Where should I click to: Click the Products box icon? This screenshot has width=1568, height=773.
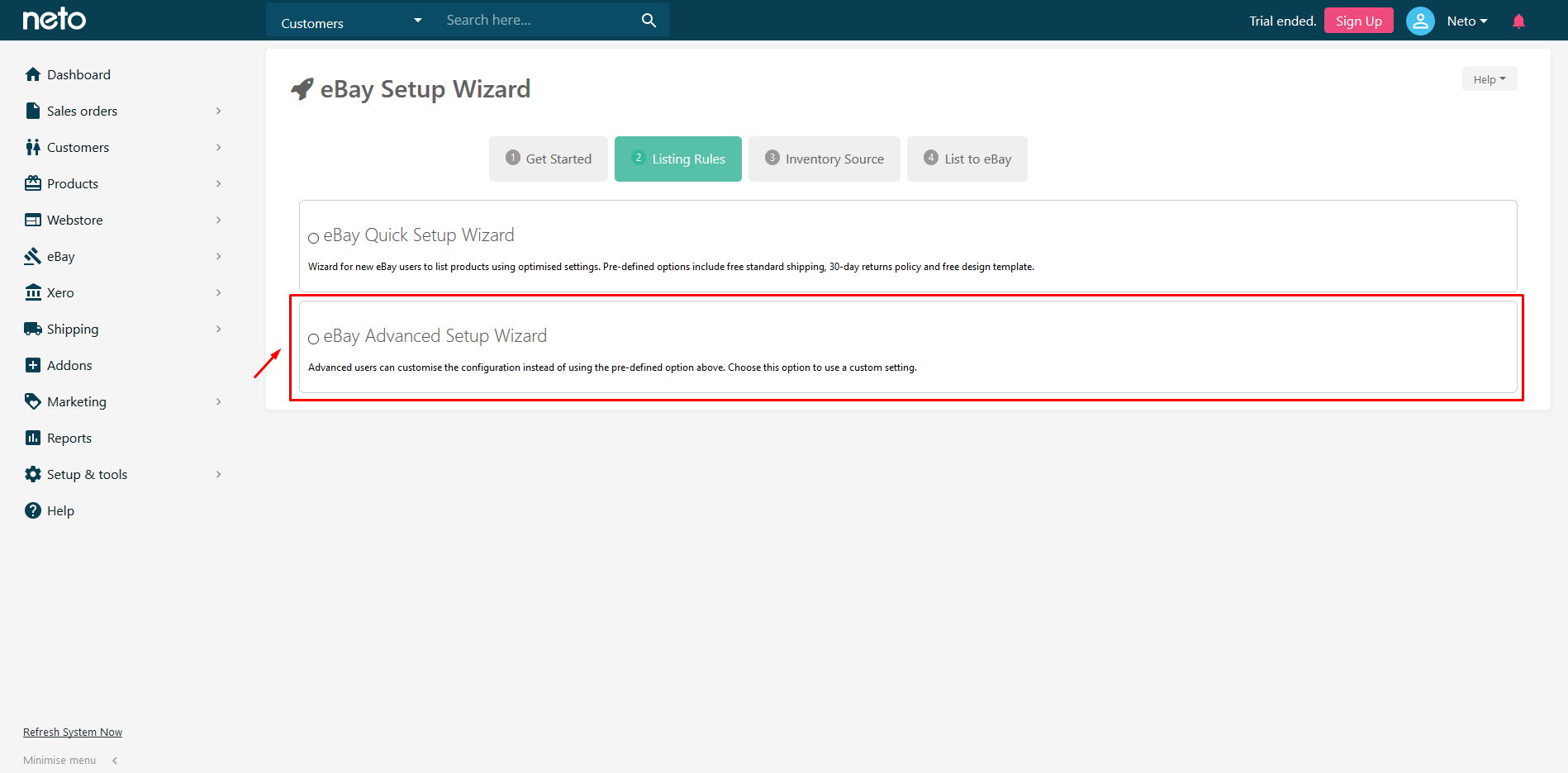point(33,183)
